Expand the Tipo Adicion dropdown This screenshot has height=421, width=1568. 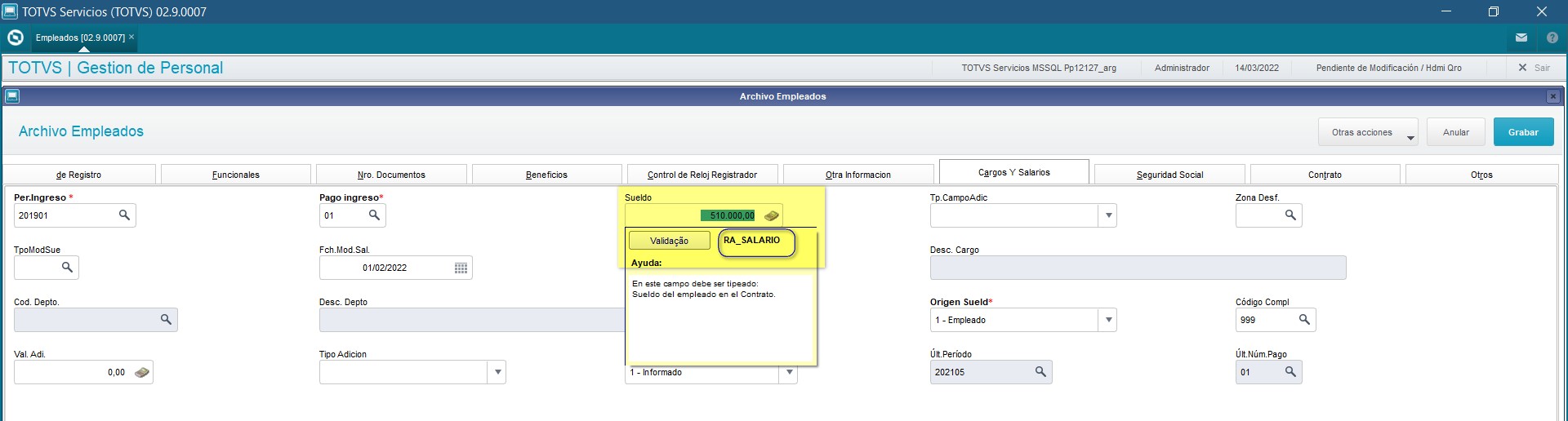497,372
